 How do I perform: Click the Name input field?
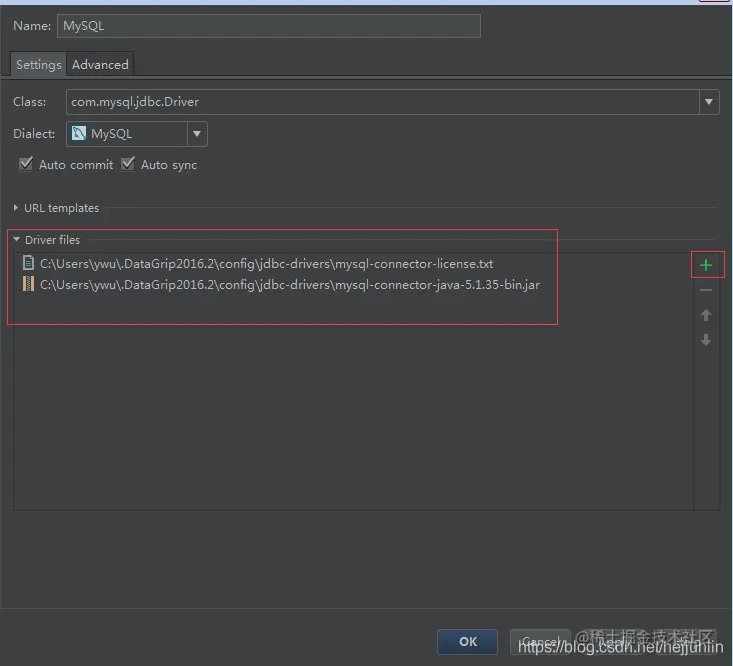click(269, 26)
